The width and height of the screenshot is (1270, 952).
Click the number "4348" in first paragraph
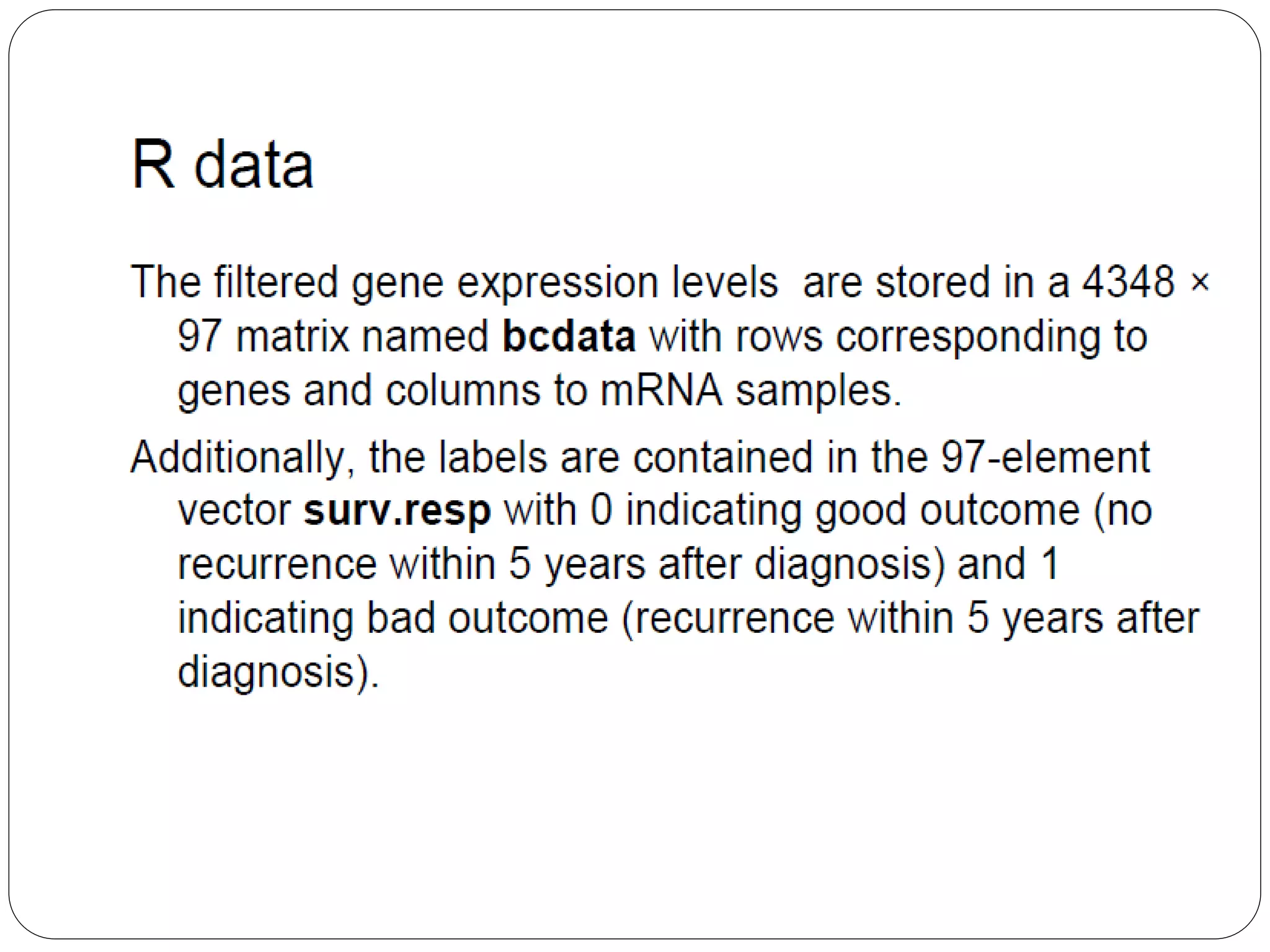click(x=1128, y=281)
